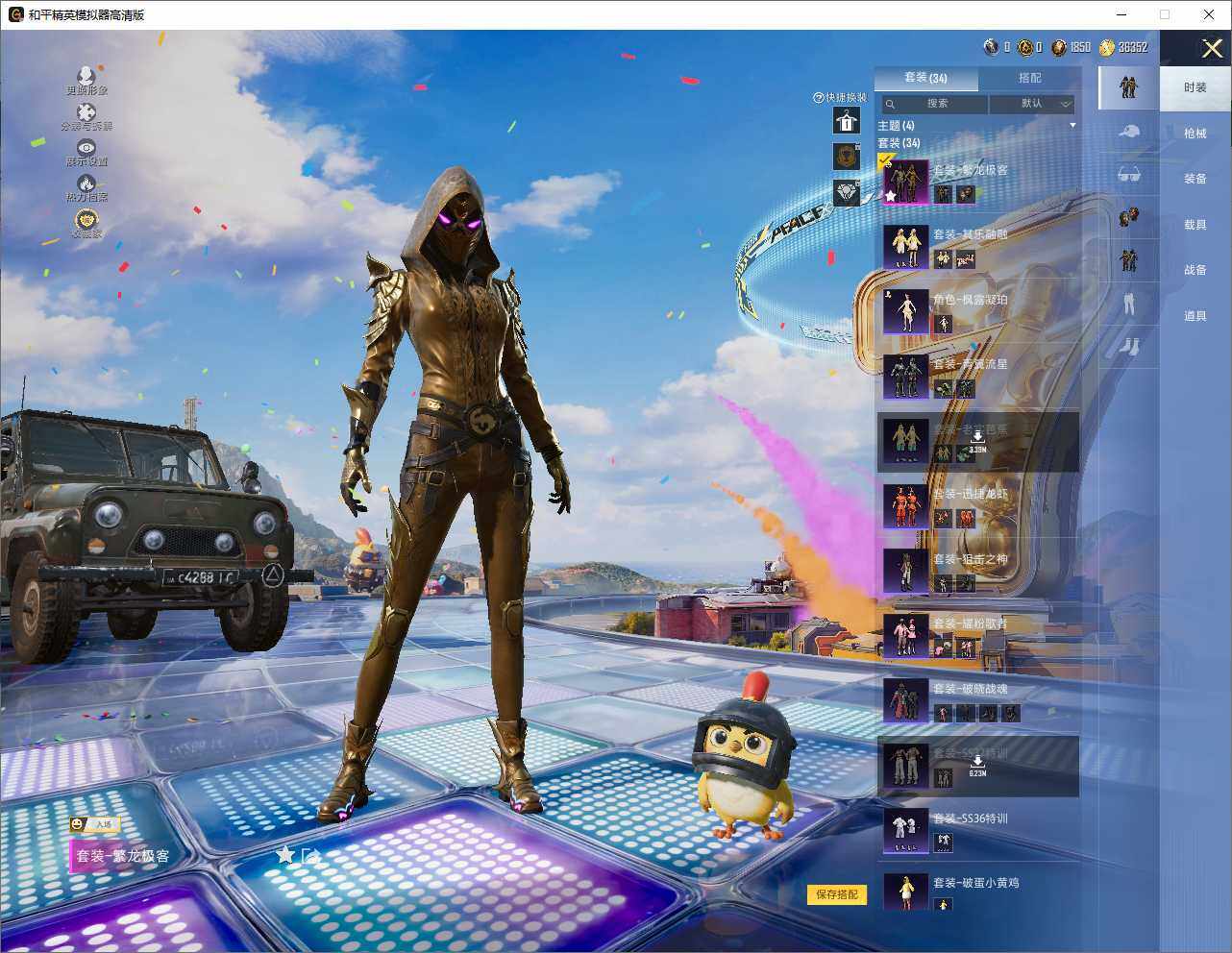Click the 保存搭配 save button
The width and height of the screenshot is (1232, 953).
tap(836, 894)
